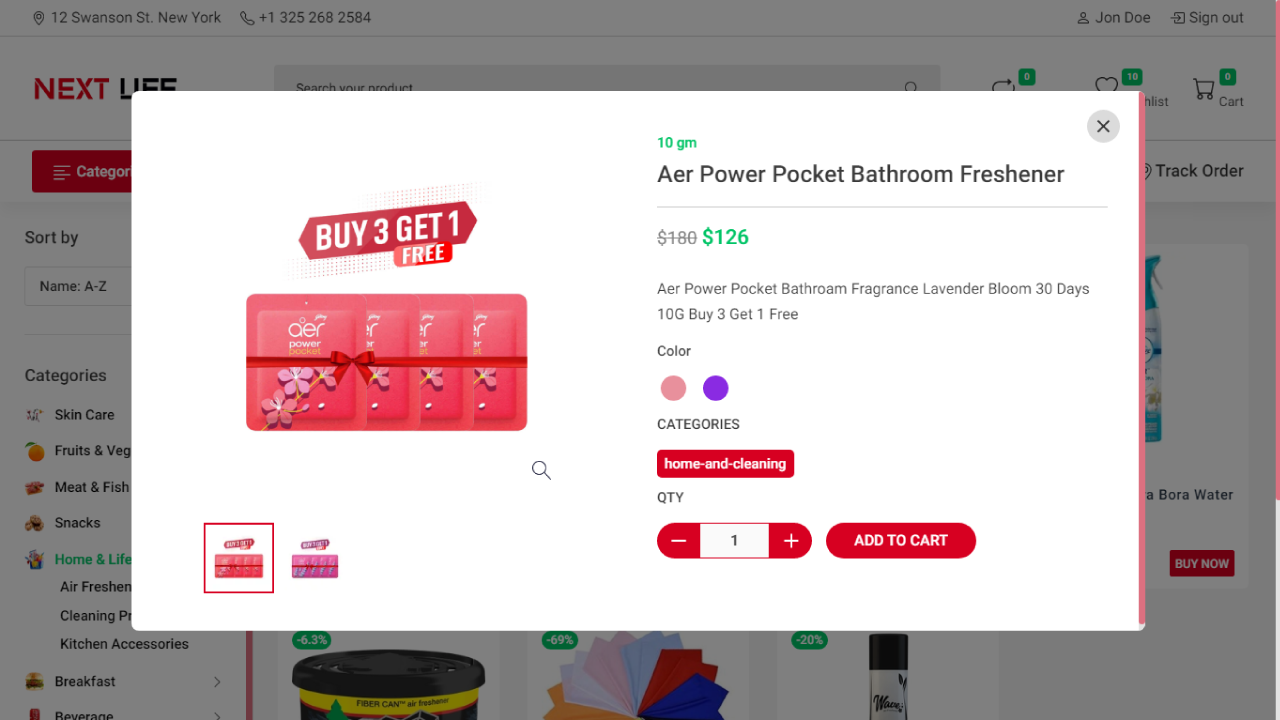Click the magnifier zoom icon on product image
1280x720 pixels.
point(541,470)
